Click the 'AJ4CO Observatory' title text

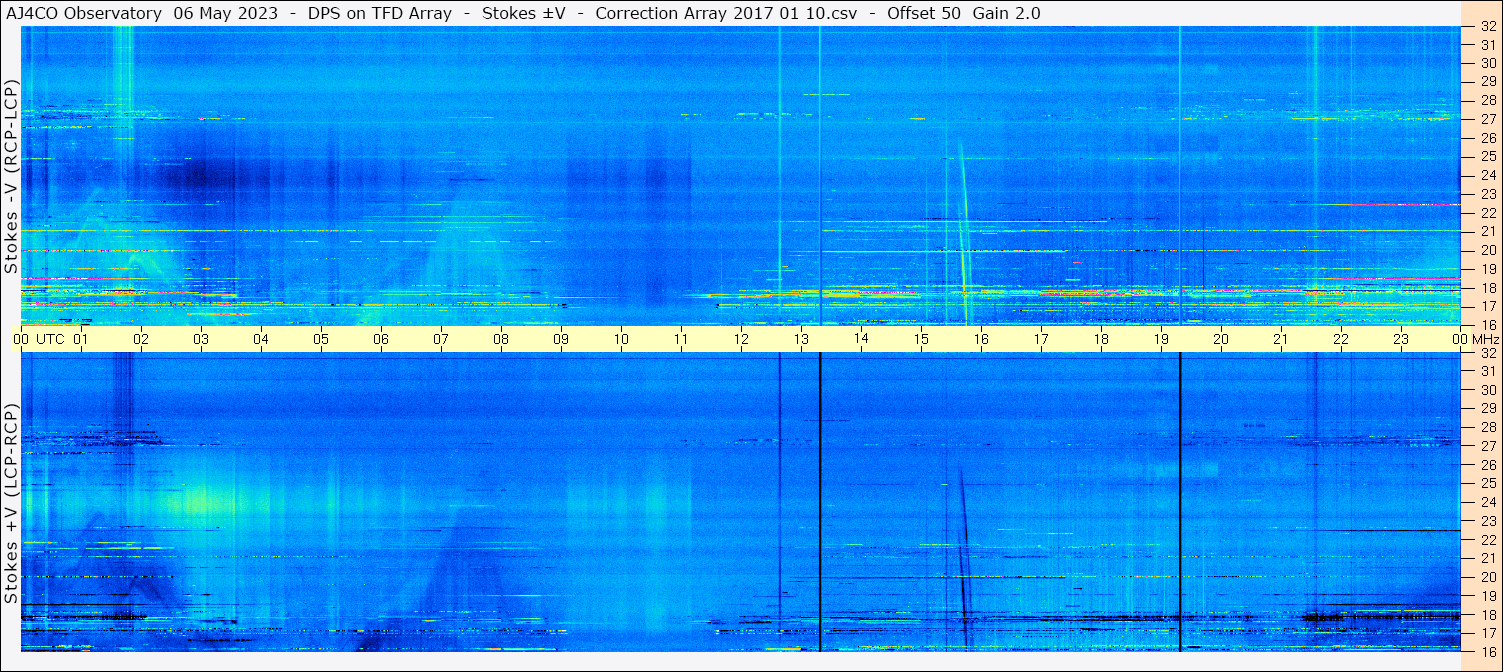tap(84, 13)
